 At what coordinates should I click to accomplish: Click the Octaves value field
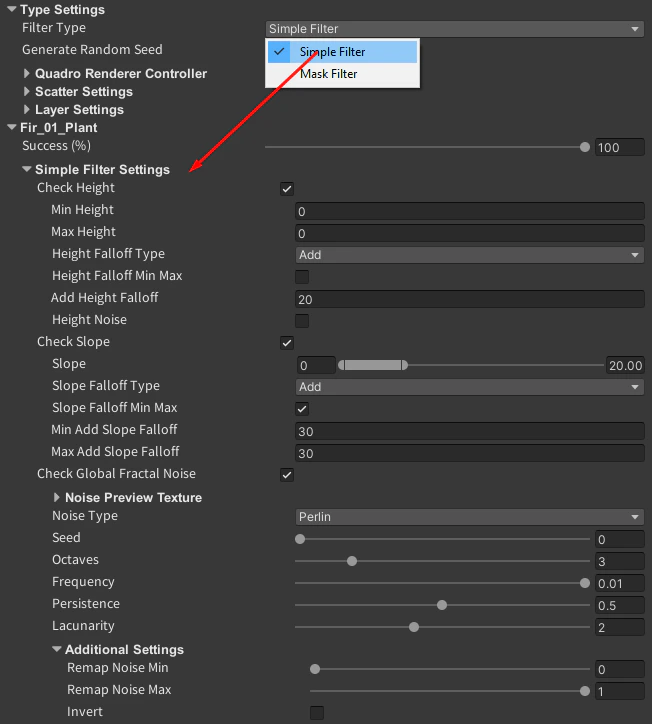(x=619, y=561)
